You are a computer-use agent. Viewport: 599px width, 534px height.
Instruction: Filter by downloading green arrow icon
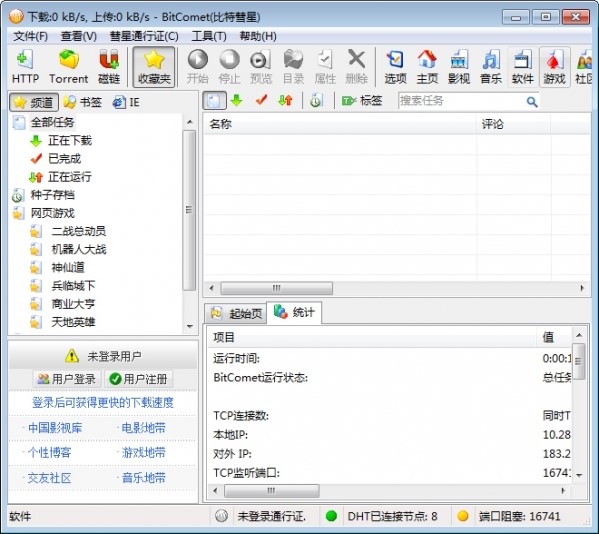coord(237,101)
